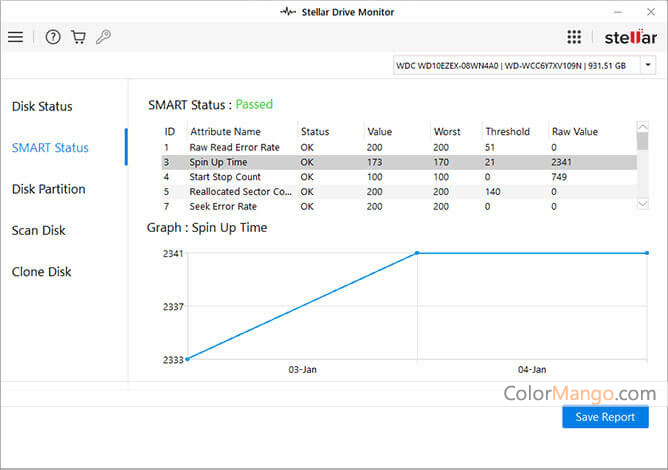Screen dimensions: 668x470
Task: Switch to Clone Disk section
Action: [40, 271]
